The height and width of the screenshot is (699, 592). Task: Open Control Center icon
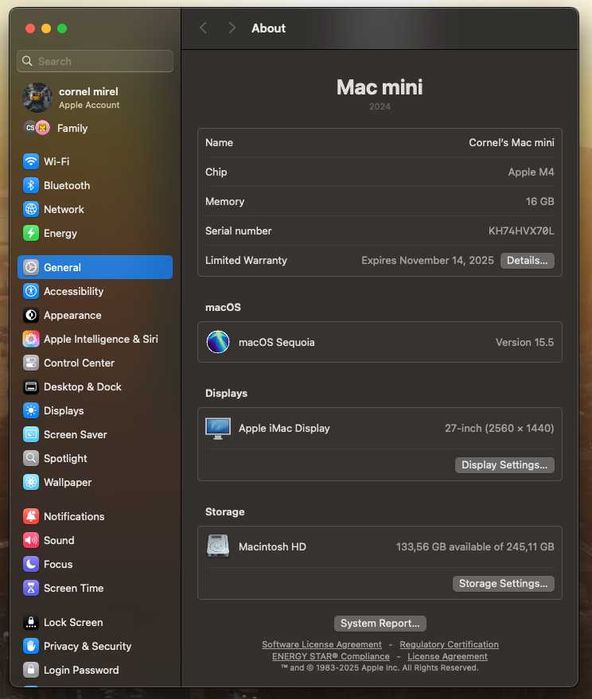(x=31, y=363)
